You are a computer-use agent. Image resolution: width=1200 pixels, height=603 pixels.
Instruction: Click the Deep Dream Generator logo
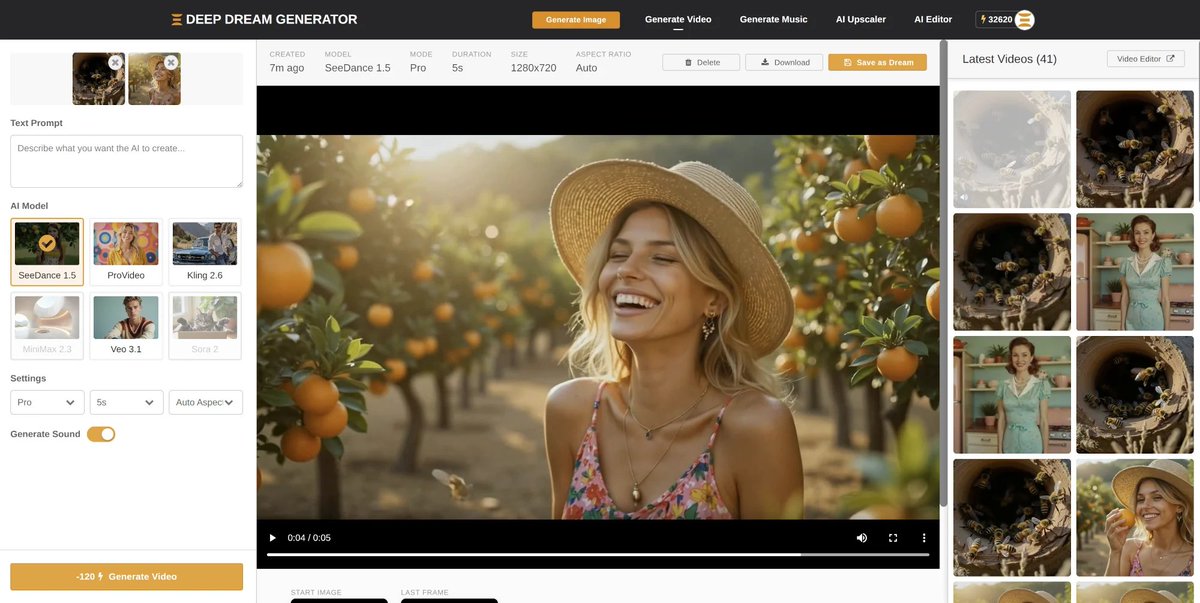point(264,19)
